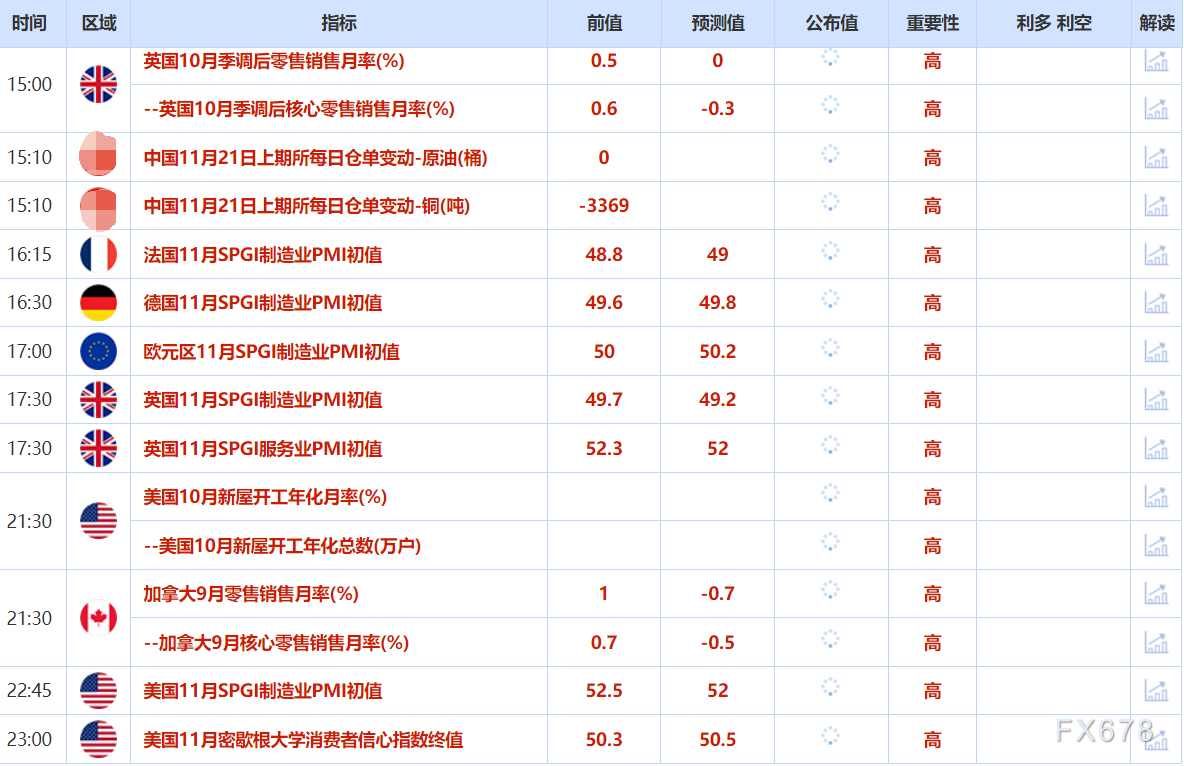Click the French flag icon for France PMI row
The width and height of the screenshot is (1184, 766).
click(x=98, y=254)
